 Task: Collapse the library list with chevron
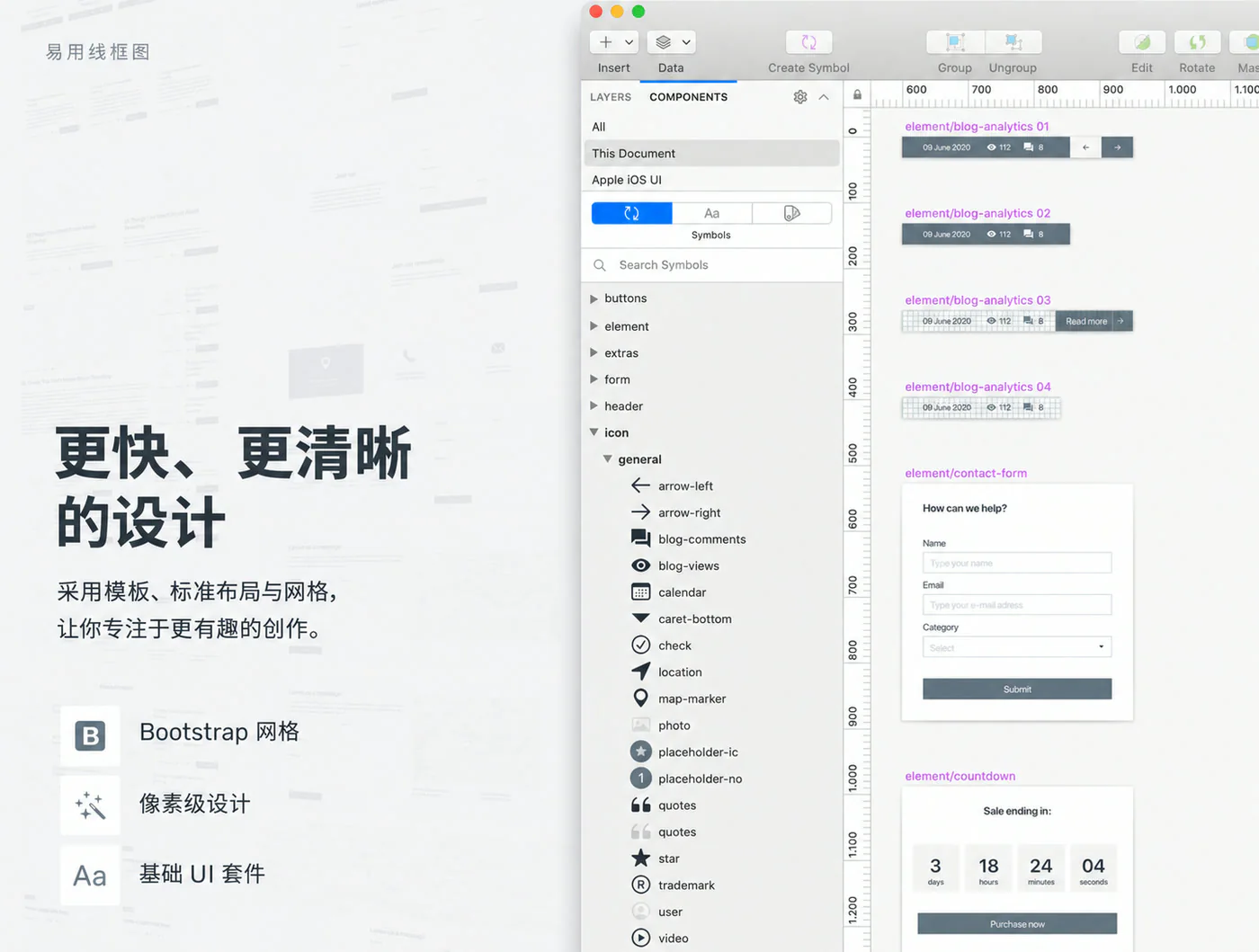[824, 97]
